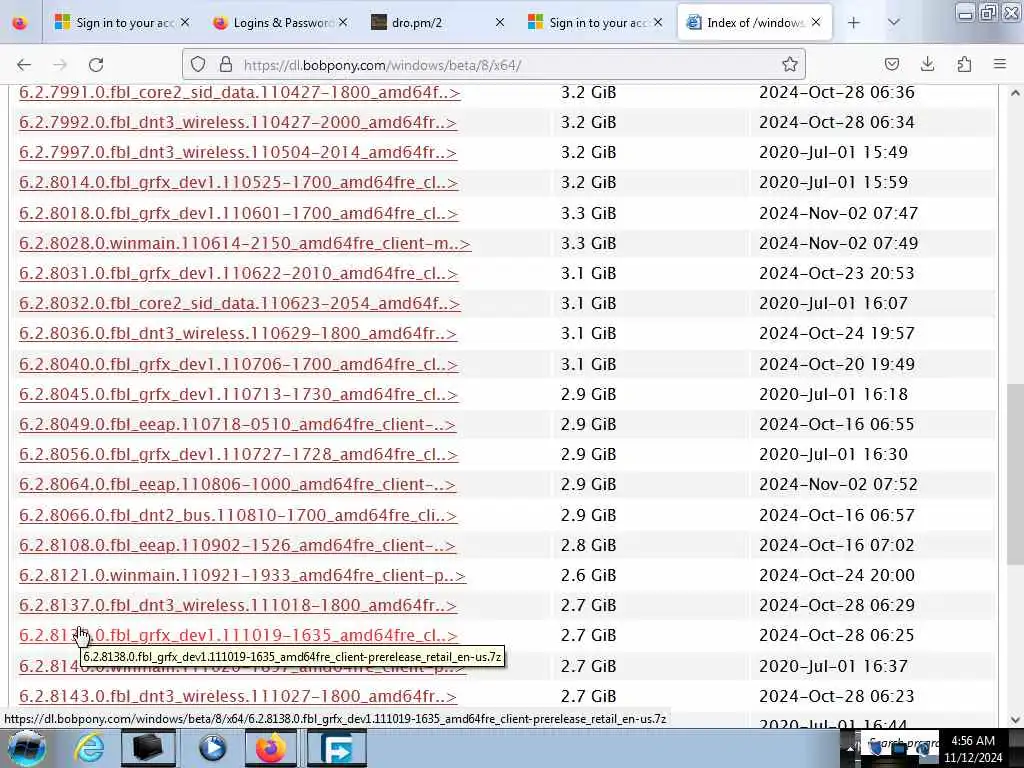Open 6.2.8143.0.fbl_dnt3_wireless link

(238, 696)
